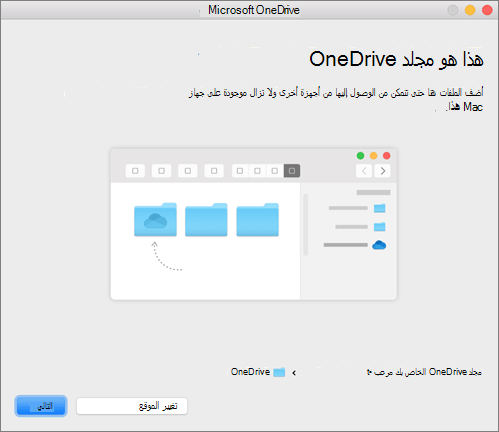Click the 'Microsoft OneDrive' window title
The image size is (499, 432).
pyautogui.click(x=254, y=10)
